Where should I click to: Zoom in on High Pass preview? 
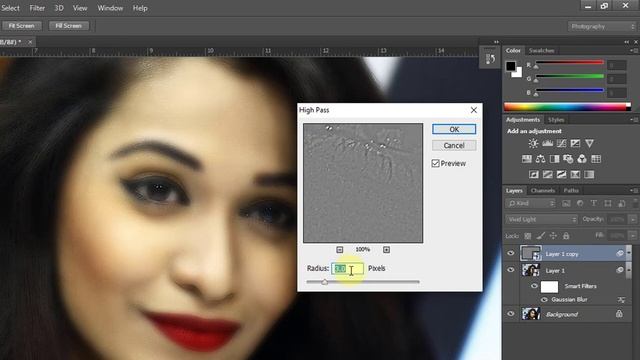pyautogui.click(x=386, y=249)
